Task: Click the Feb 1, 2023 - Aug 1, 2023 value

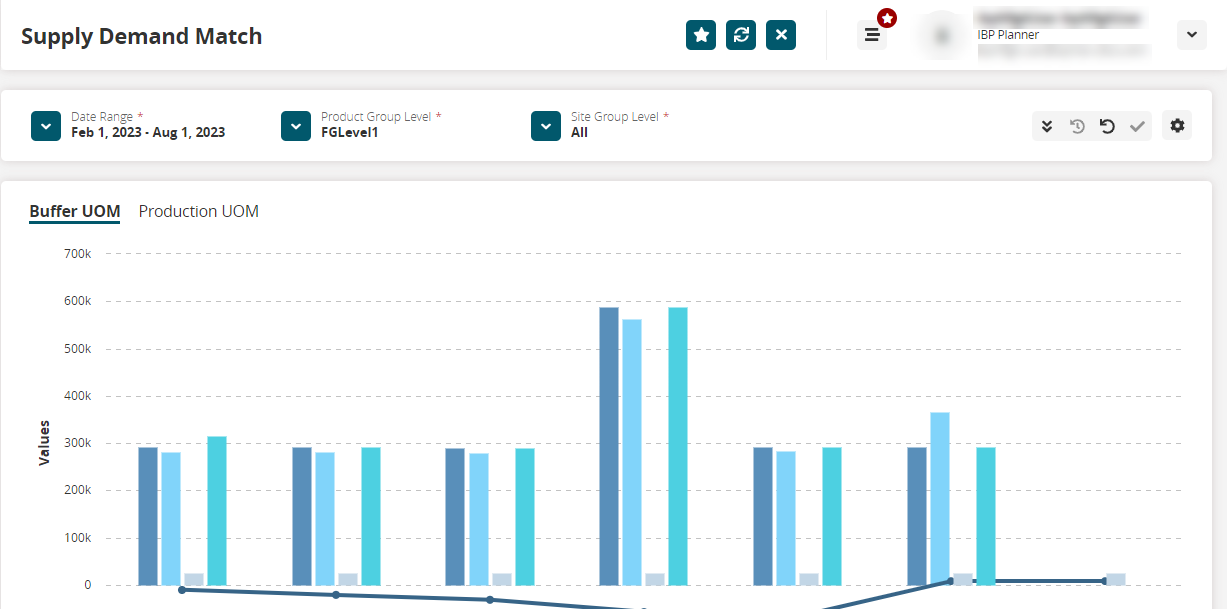Action: pos(148,133)
